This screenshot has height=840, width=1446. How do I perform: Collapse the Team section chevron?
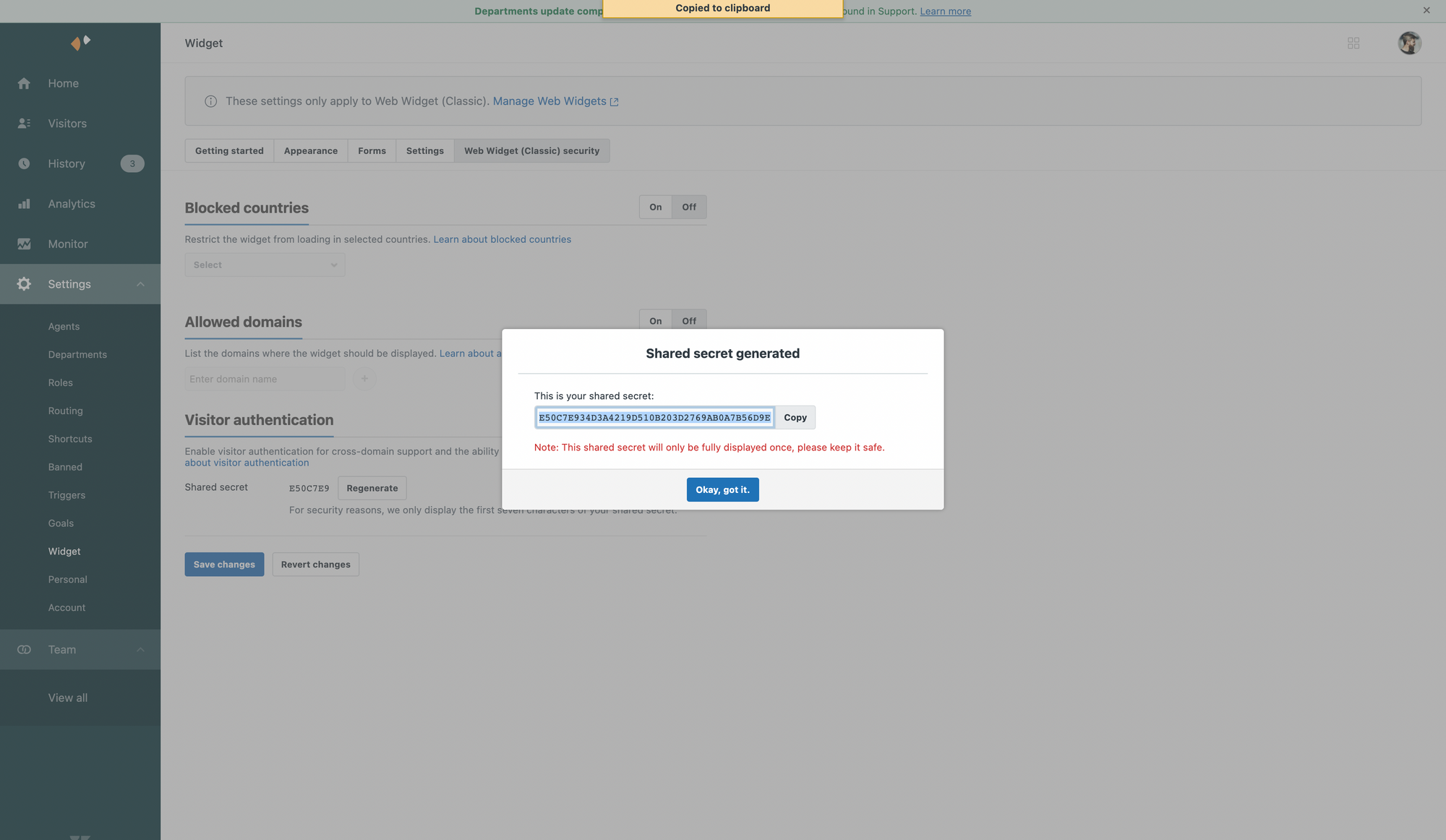(x=140, y=650)
